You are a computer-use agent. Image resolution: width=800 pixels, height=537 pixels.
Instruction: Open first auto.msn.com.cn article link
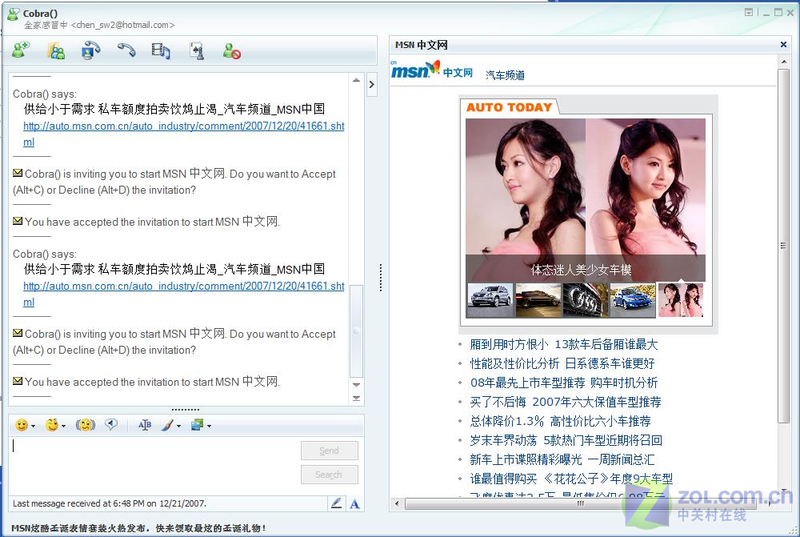pos(184,134)
